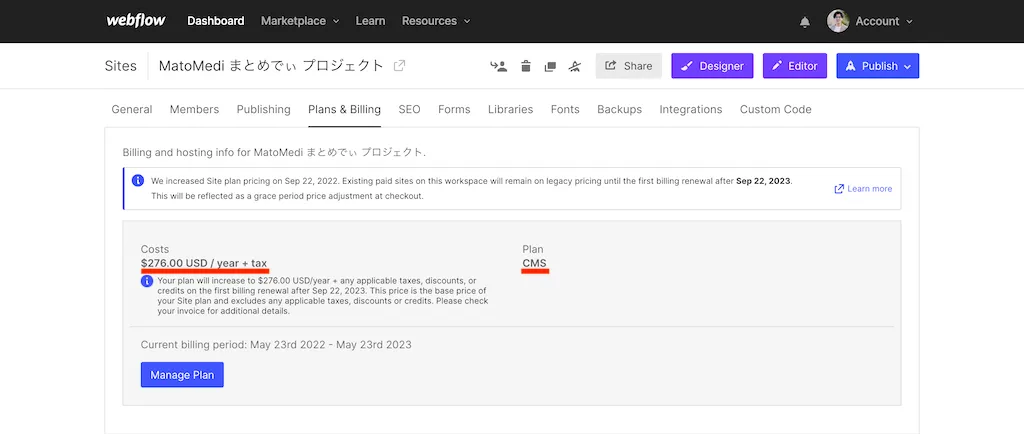Image resolution: width=1024 pixels, height=434 pixels.
Task: Click the Current billing period text
Action: pyautogui.click(x=276, y=345)
